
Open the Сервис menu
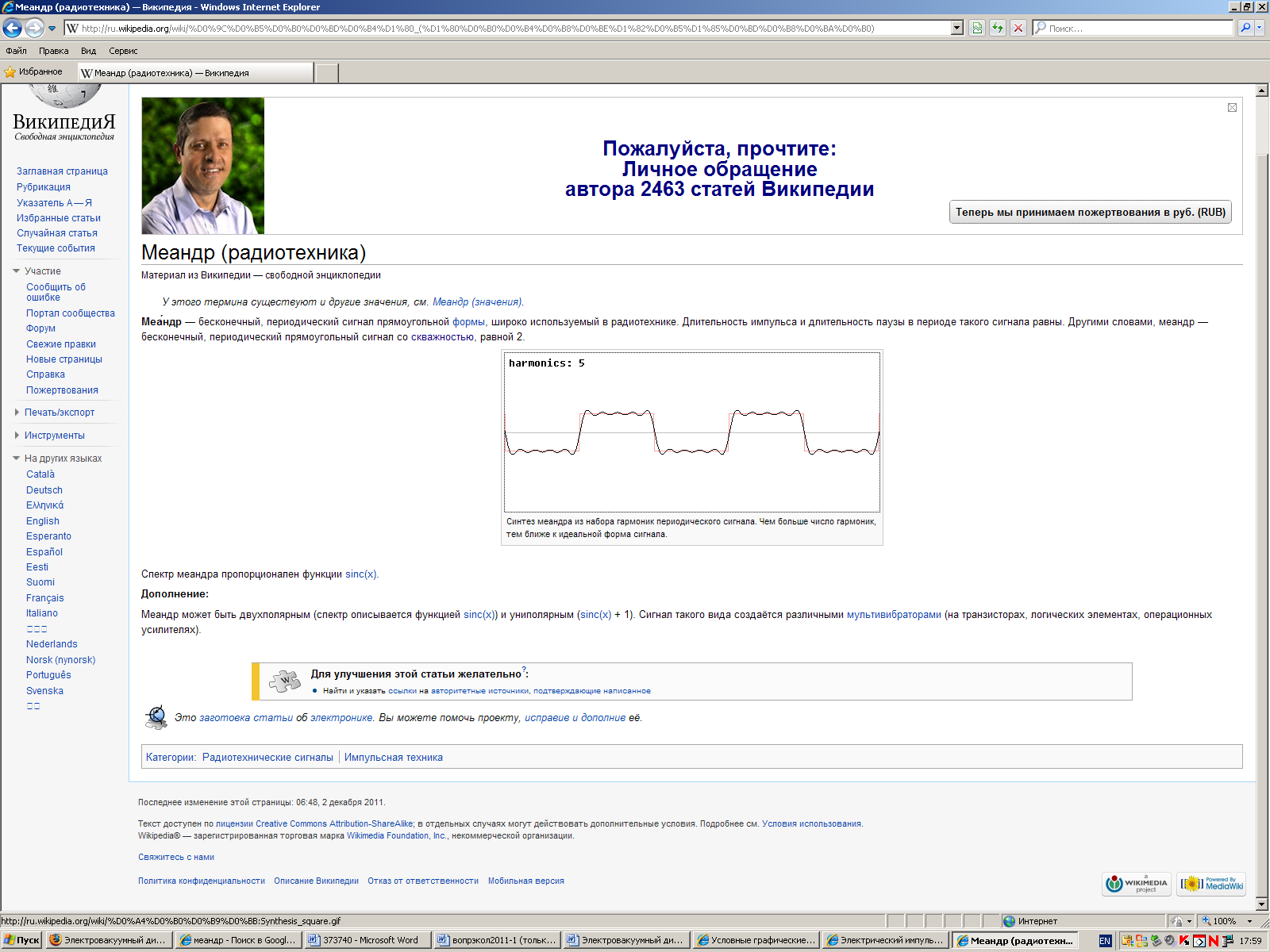coord(123,51)
